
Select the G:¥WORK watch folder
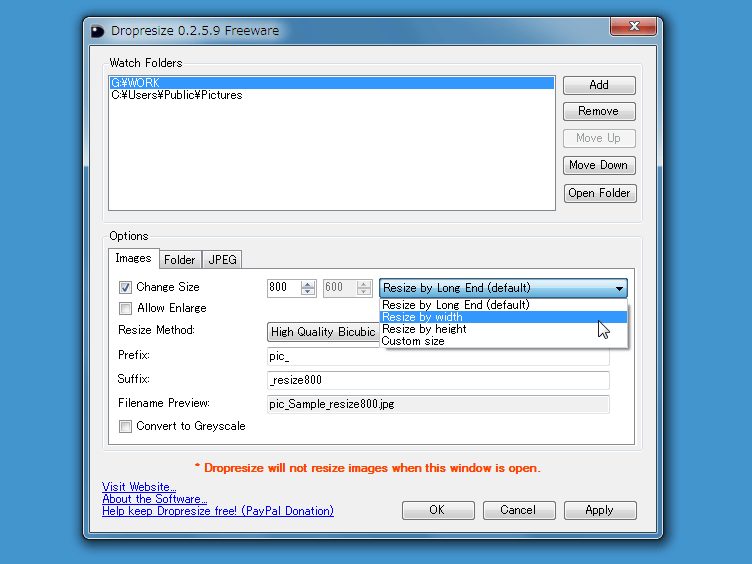[x=331, y=82]
